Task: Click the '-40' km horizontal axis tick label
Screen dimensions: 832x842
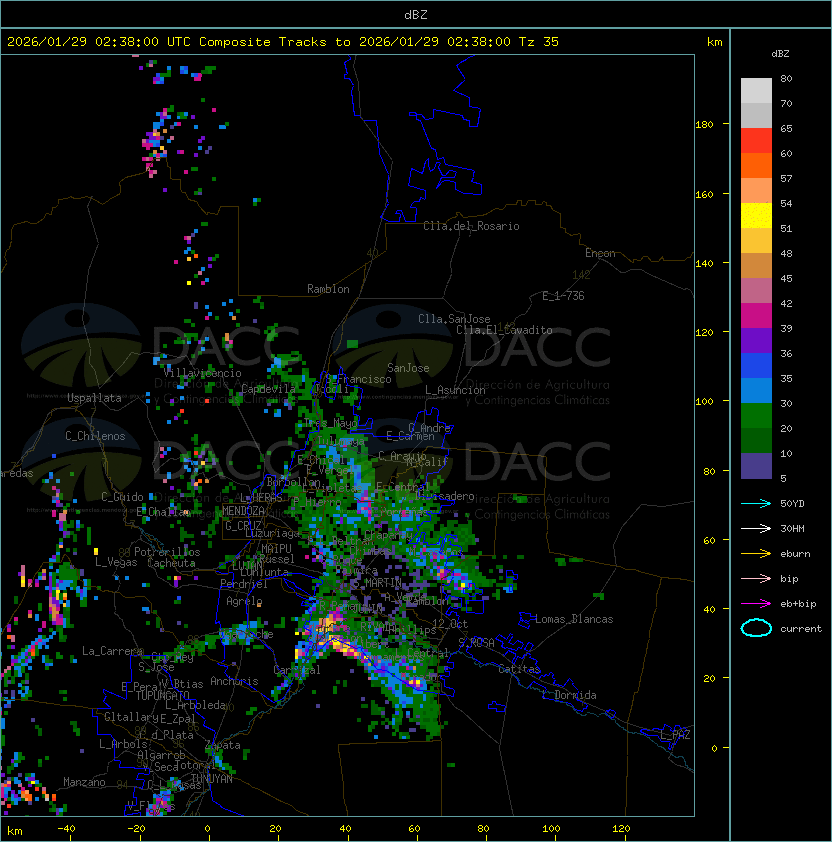Action: [66, 829]
